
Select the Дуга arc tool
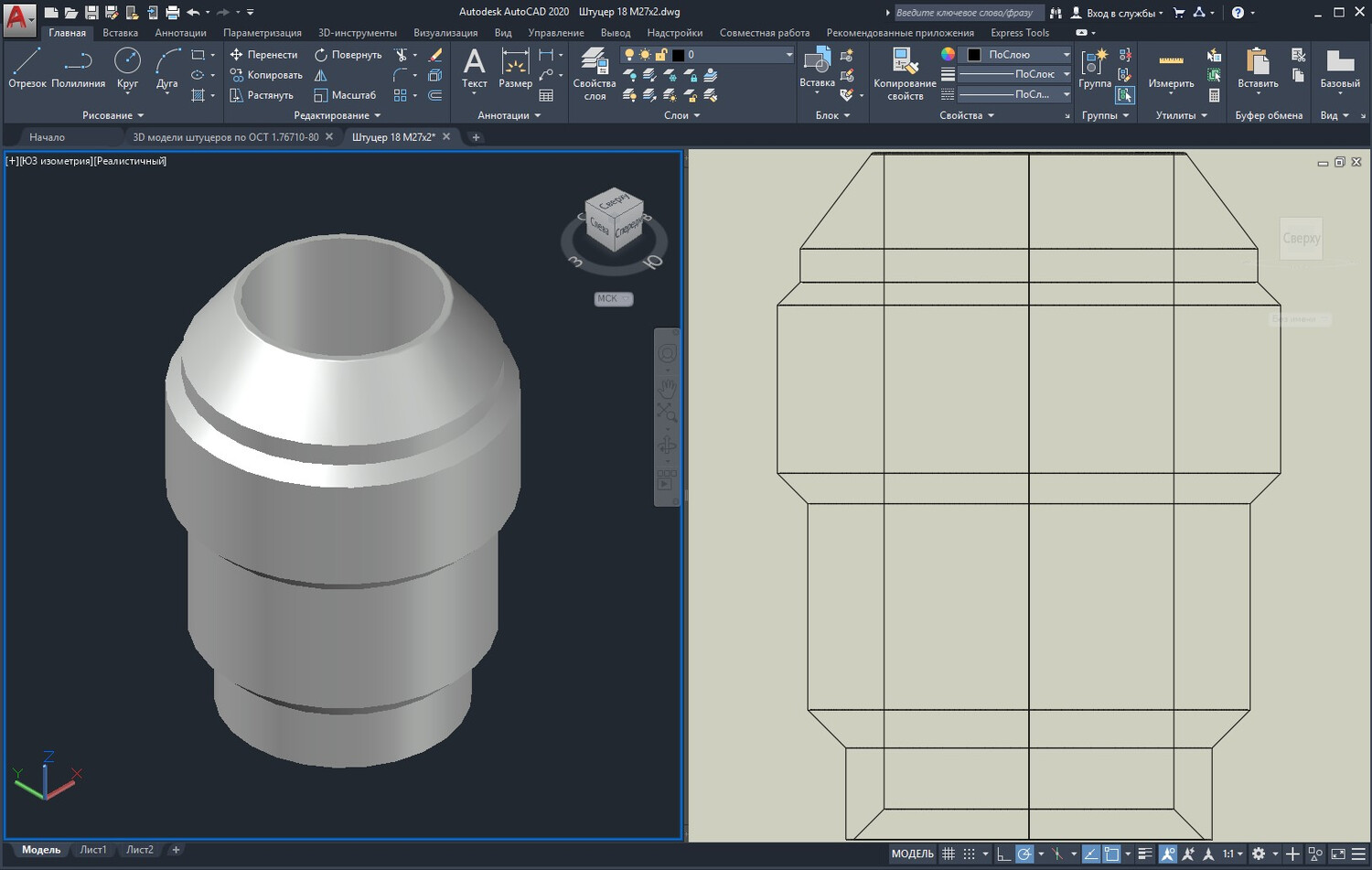click(166, 70)
